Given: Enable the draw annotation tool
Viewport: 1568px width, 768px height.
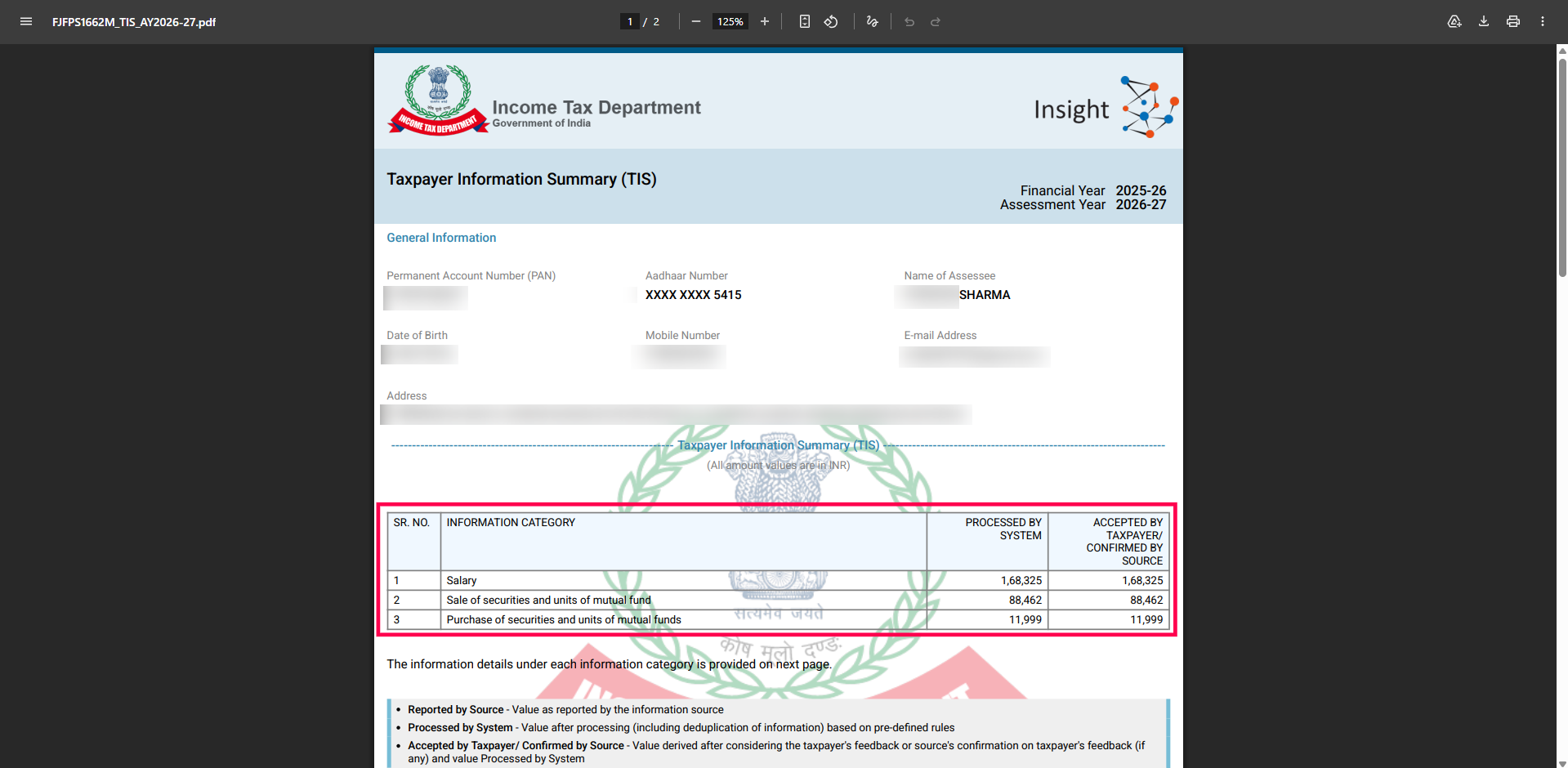Looking at the screenshot, I should coord(873,22).
